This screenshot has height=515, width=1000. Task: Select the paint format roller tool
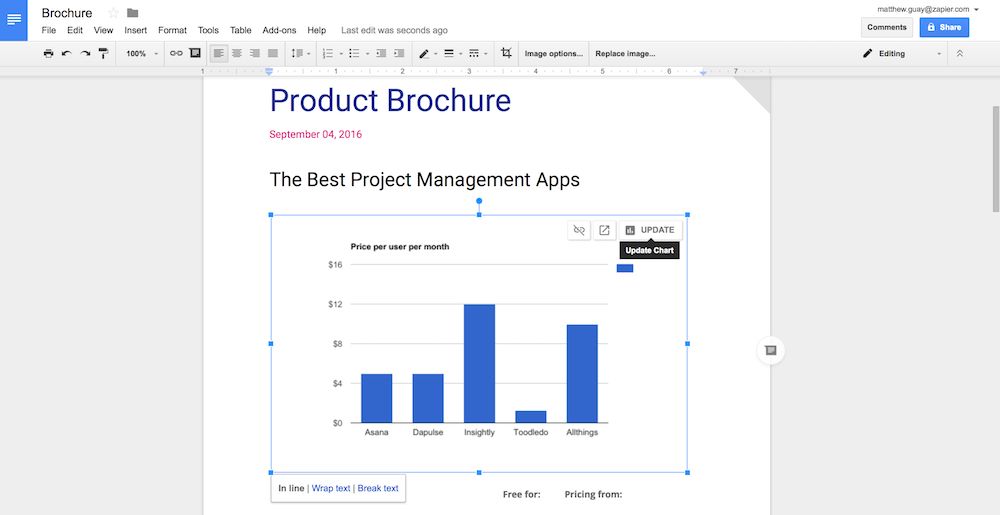(103, 53)
